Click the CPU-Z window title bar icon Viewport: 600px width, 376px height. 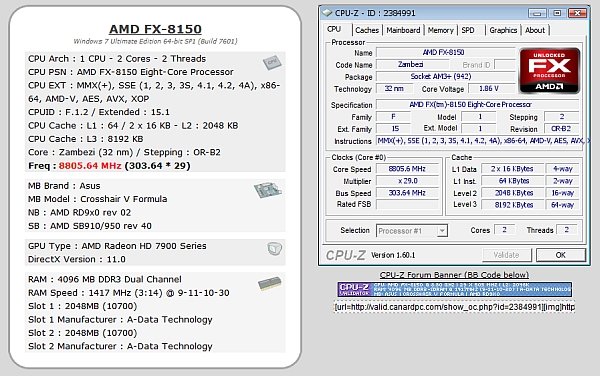pyautogui.click(x=327, y=13)
